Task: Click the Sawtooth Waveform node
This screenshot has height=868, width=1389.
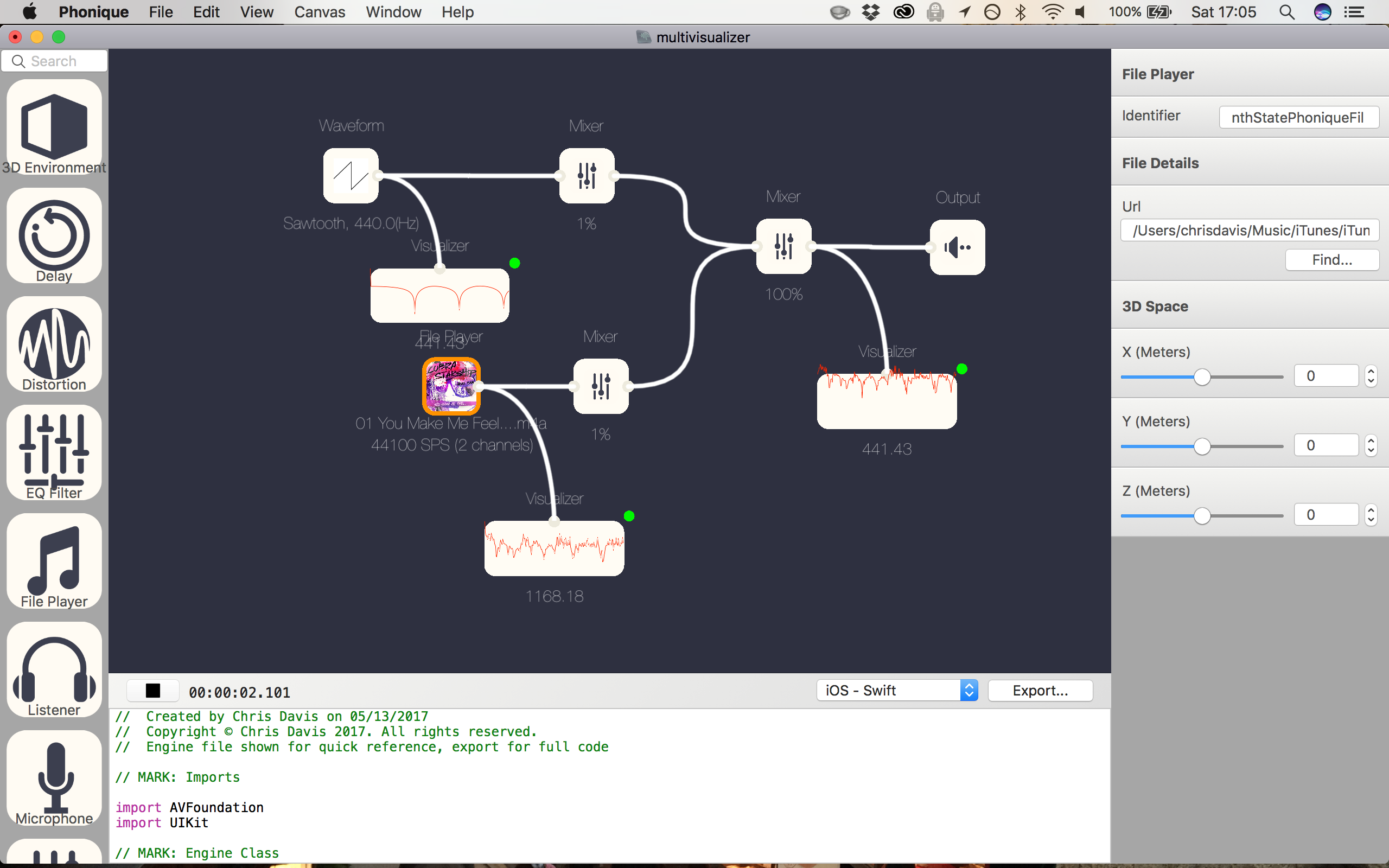Action: point(351,176)
